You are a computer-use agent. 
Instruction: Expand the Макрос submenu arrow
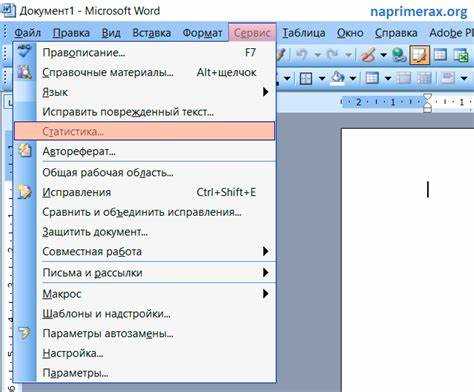(x=265, y=294)
